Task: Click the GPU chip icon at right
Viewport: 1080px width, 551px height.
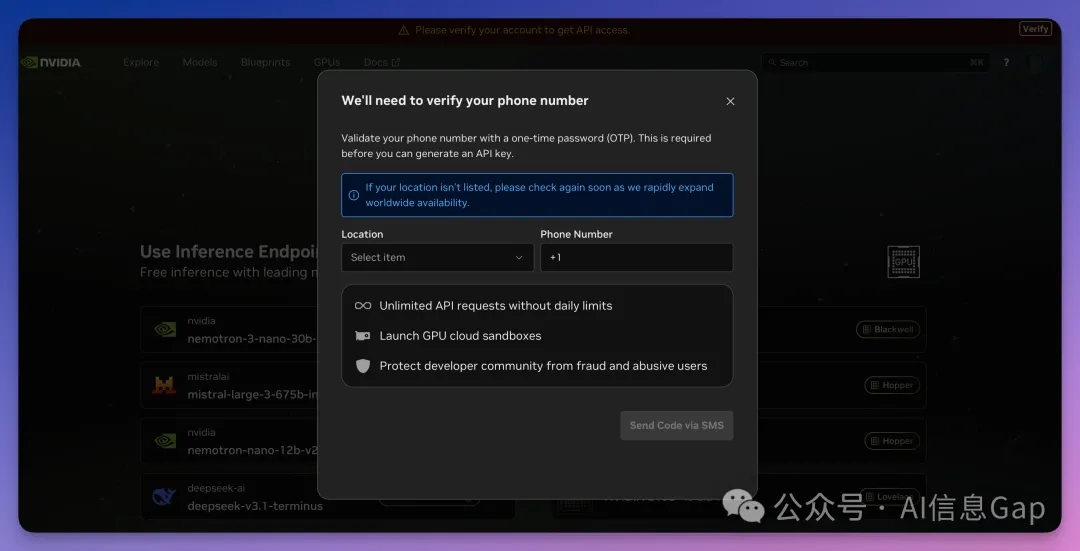Action: (904, 262)
